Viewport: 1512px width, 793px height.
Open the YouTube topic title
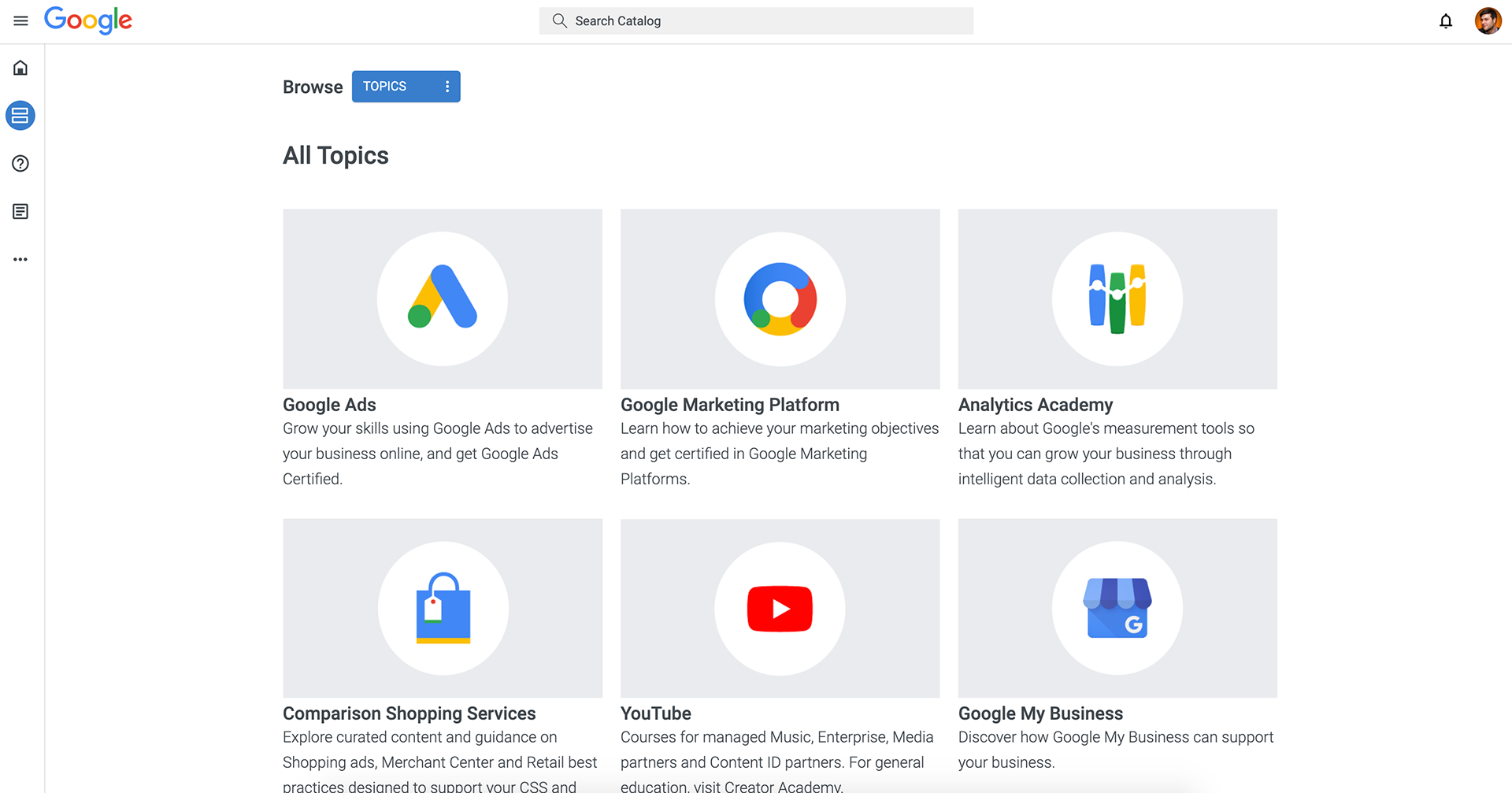656,713
